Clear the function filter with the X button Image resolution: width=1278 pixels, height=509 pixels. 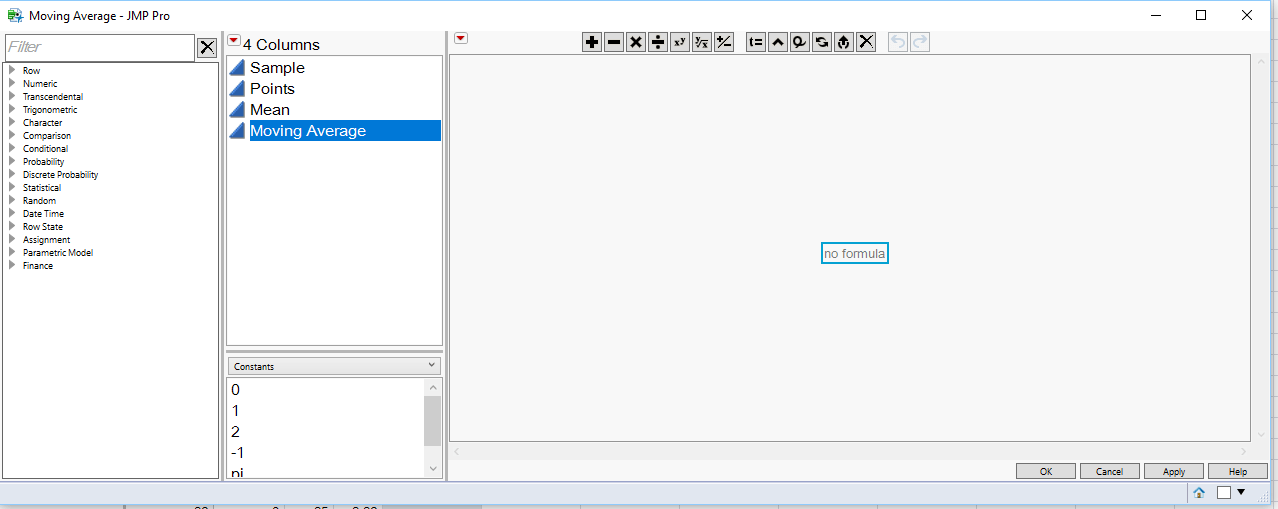[206, 47]
